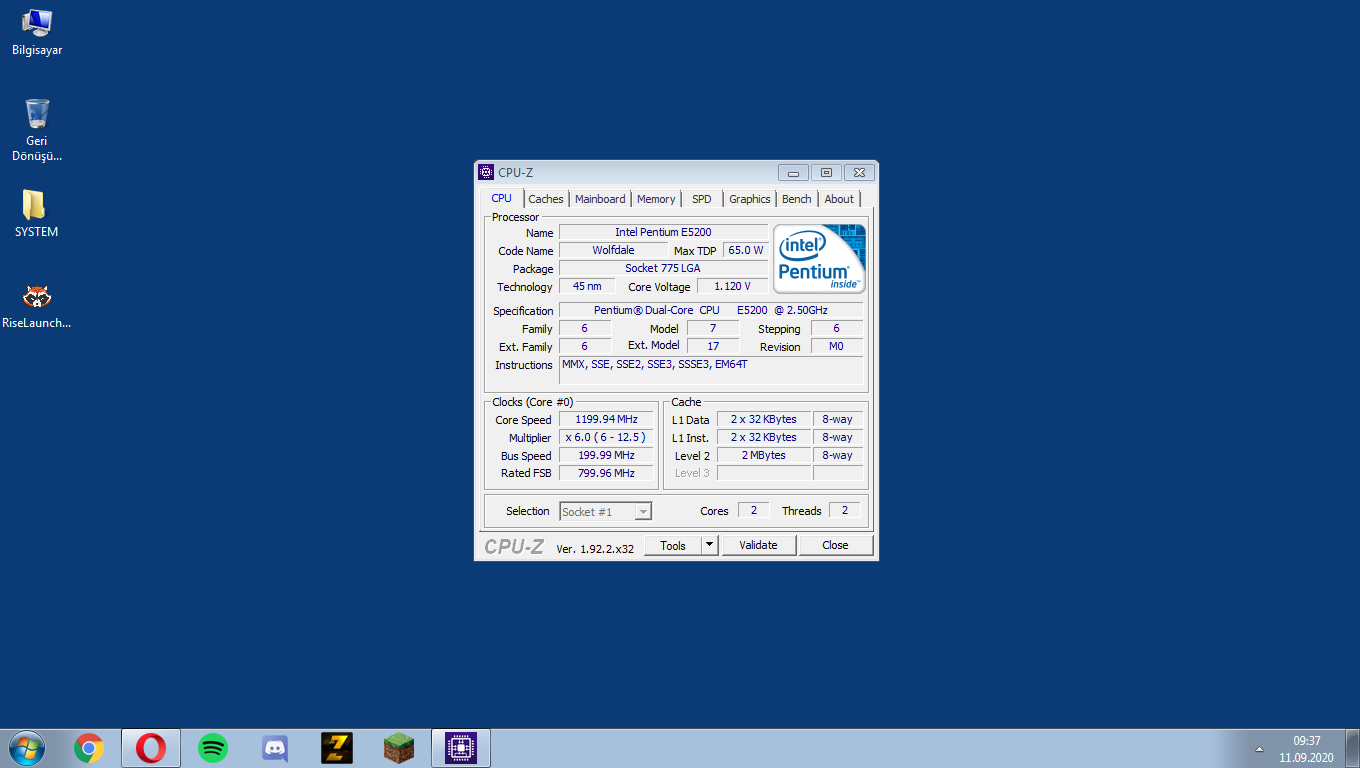Click the Intel Pentium inside logo
This screenshot has width=1360, height=768.
click(819, 258)
